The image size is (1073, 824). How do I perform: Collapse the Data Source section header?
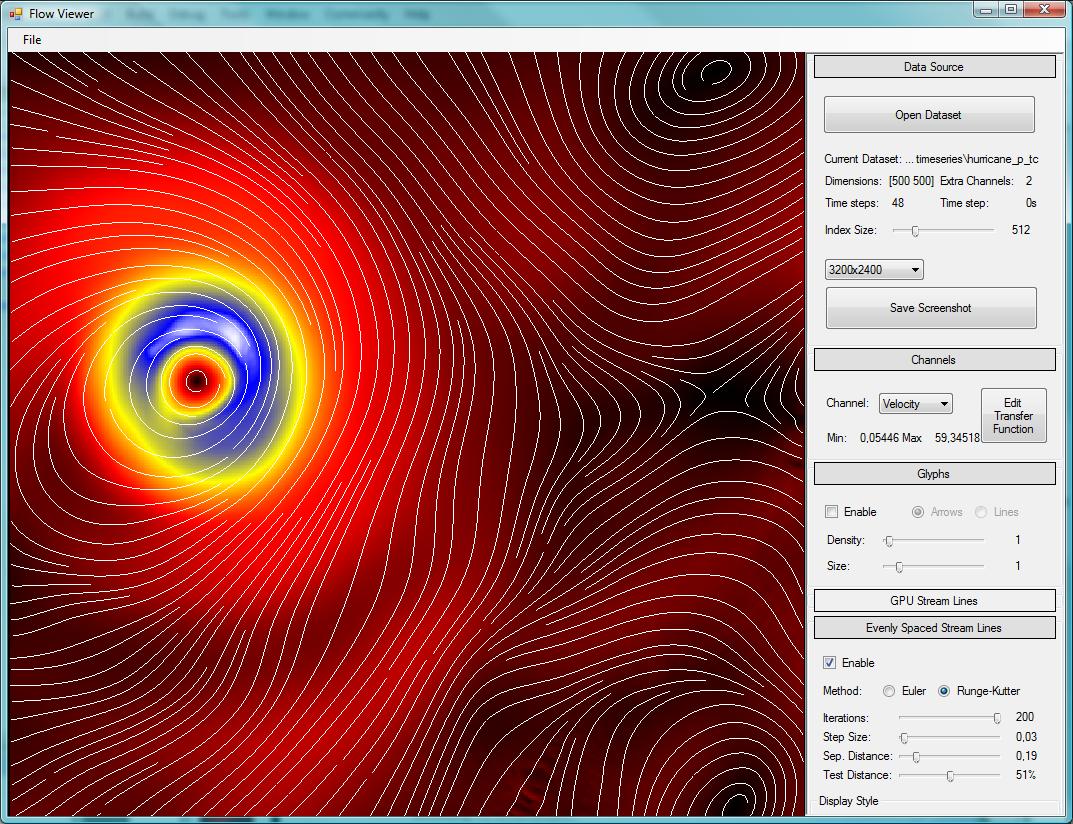tap(934, 67)
